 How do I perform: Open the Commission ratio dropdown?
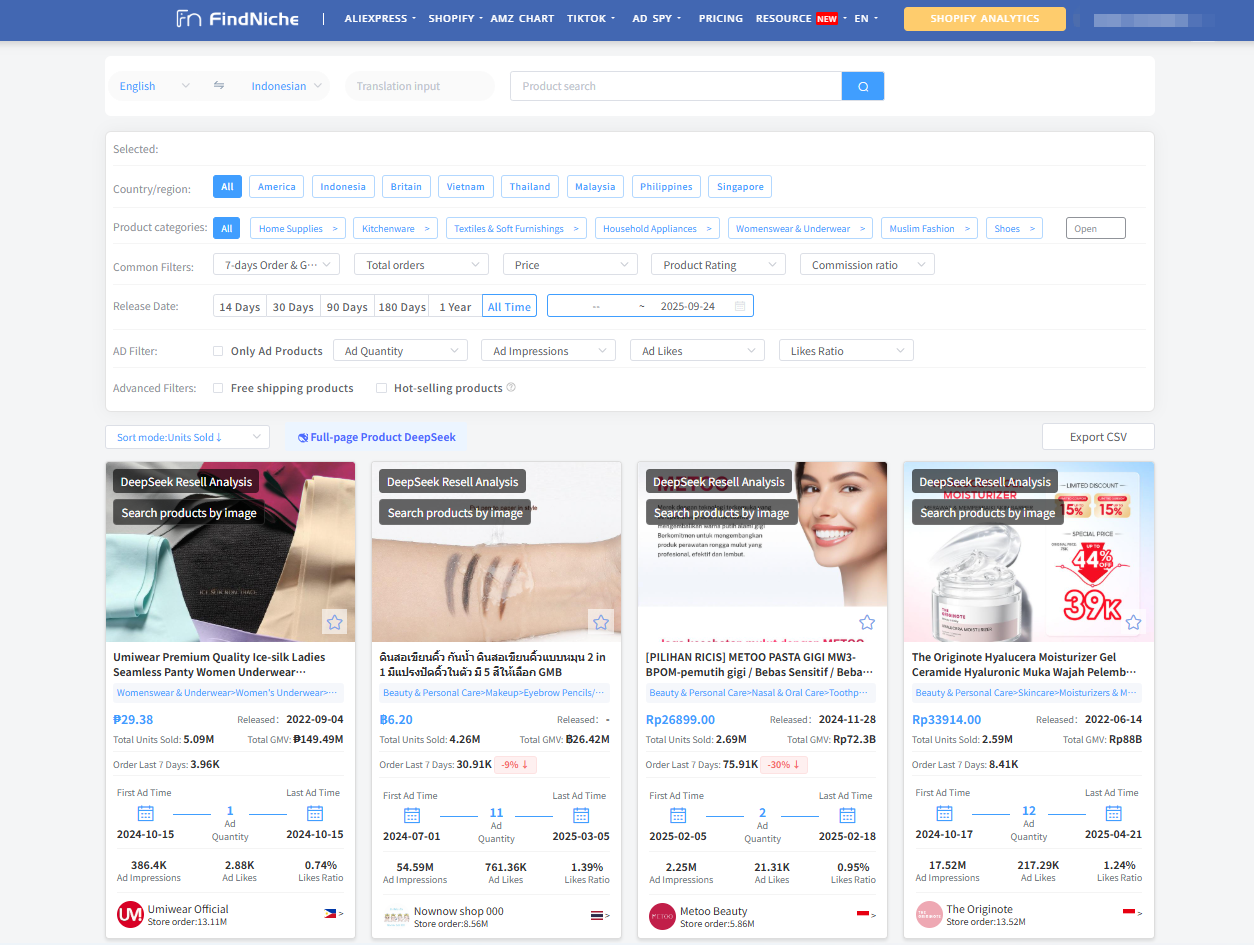point(866,265)
